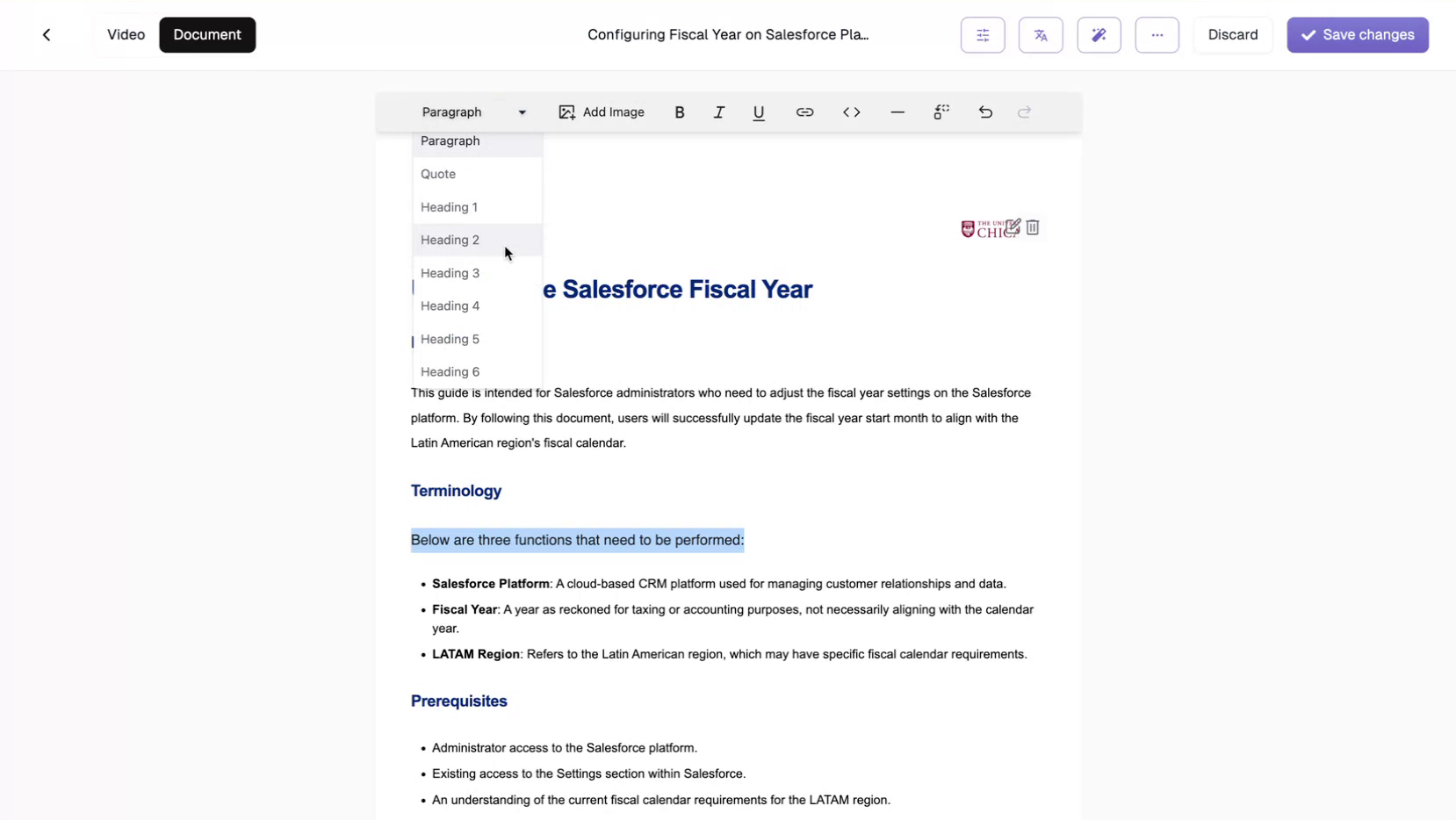Delete the university logo image
The width and height of the screenshot is (1456, 820).
point(1032,227)
